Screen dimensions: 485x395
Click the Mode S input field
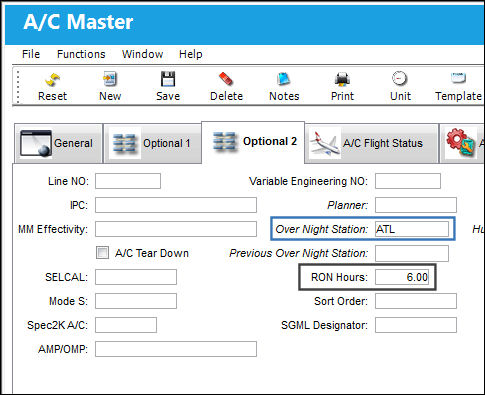(136, 301)
